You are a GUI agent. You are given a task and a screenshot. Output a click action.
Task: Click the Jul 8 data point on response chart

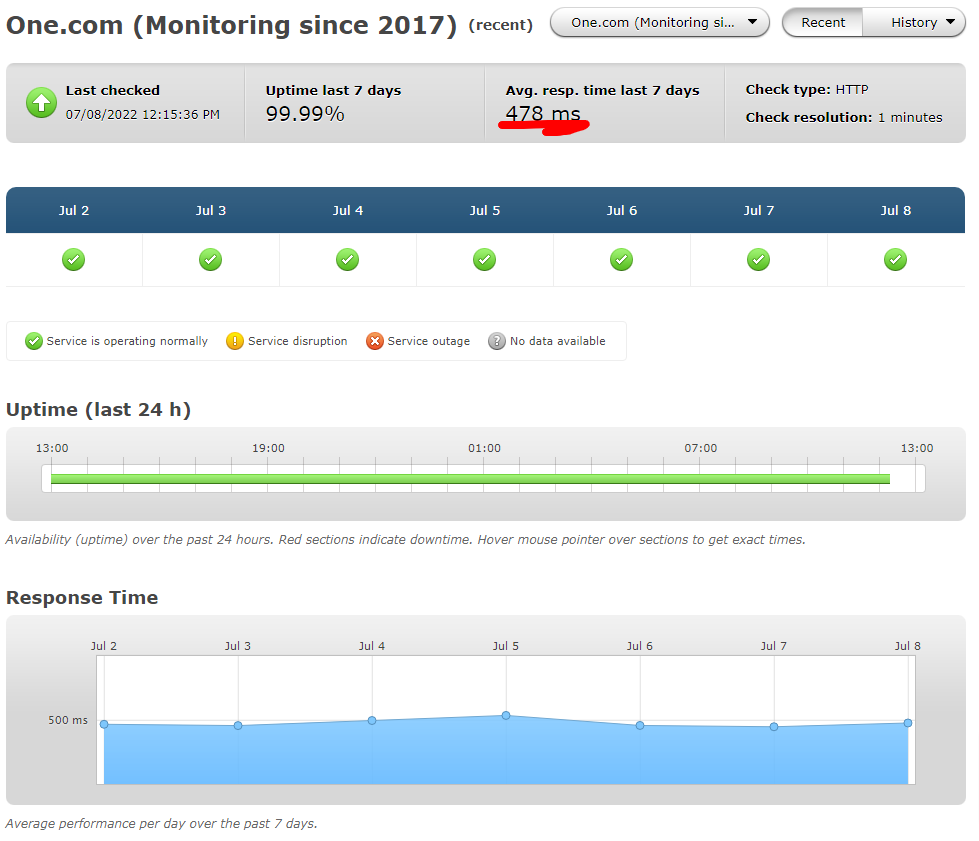coord(908,723)
